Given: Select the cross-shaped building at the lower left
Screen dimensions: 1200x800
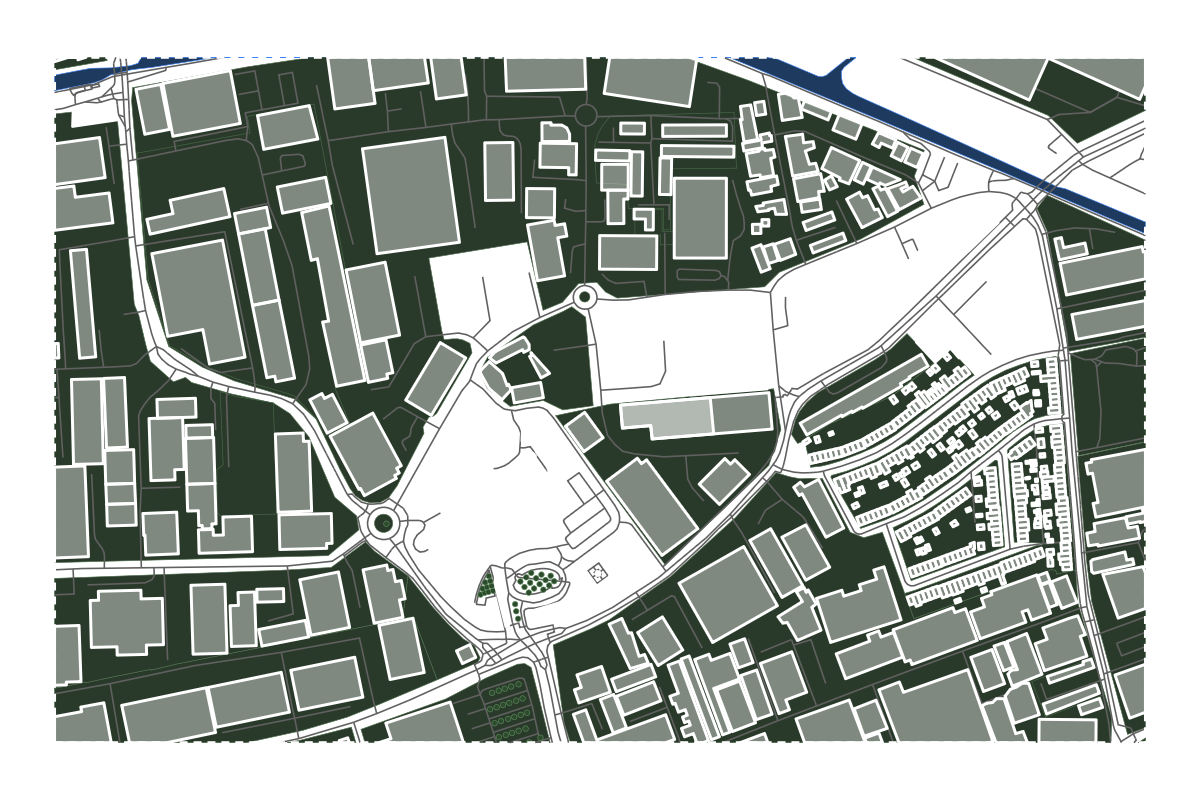Looking at the screenshot, I should coord(126,622).
